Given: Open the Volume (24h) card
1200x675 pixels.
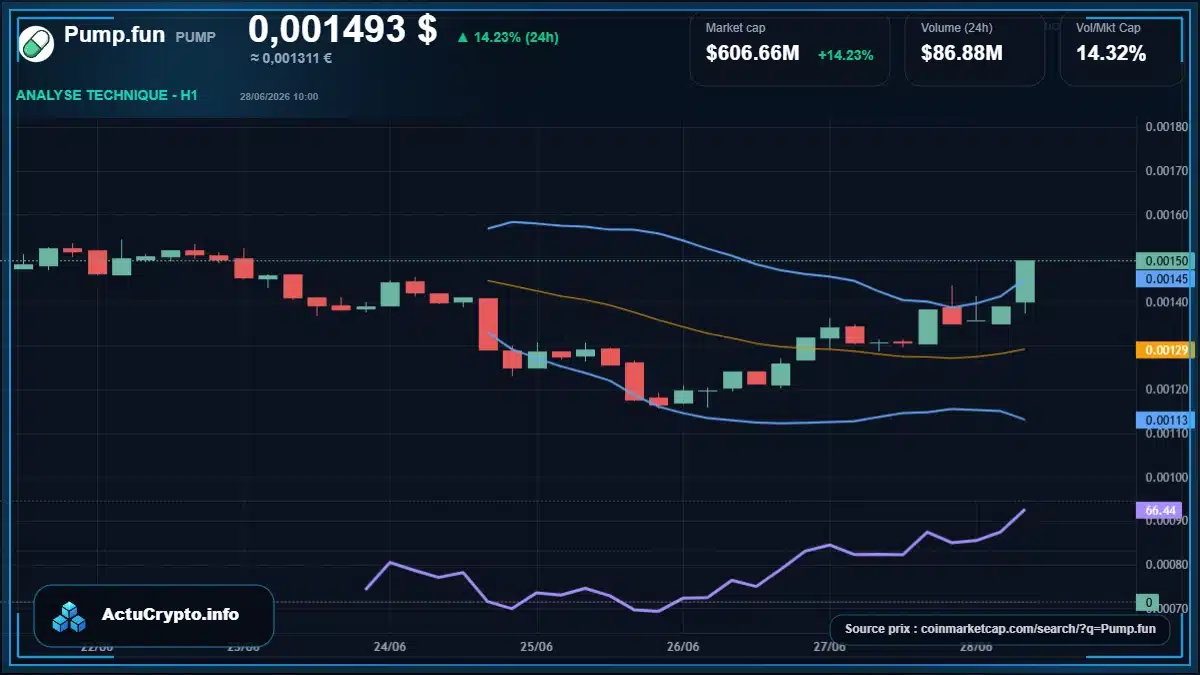Looking at the screenshot, I should coord(974,48).
